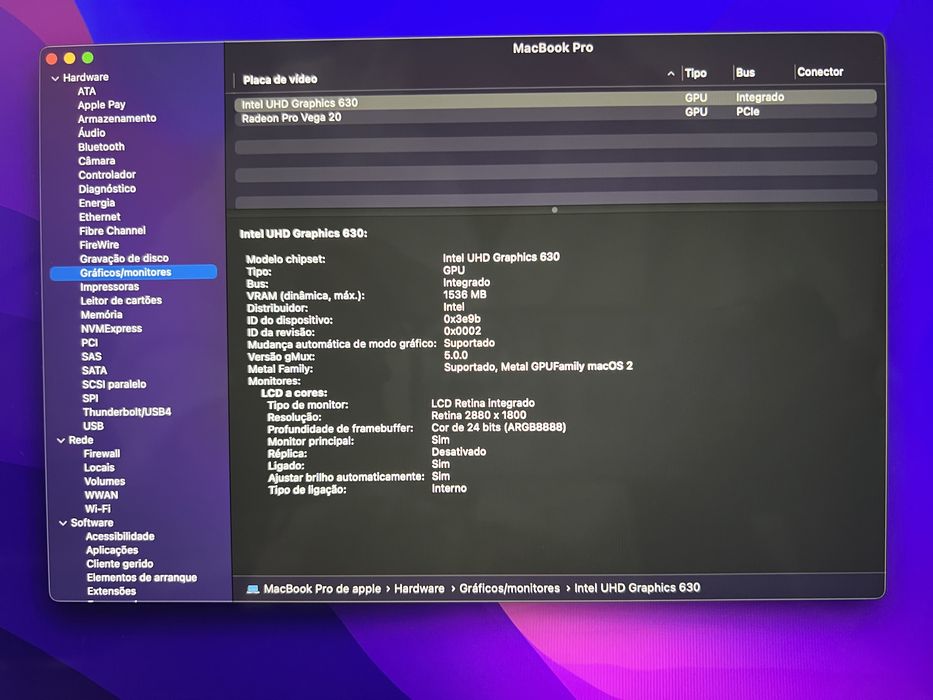933x700 pixels.
Task: Select Locais under Rede
Action: pos(99,468)
